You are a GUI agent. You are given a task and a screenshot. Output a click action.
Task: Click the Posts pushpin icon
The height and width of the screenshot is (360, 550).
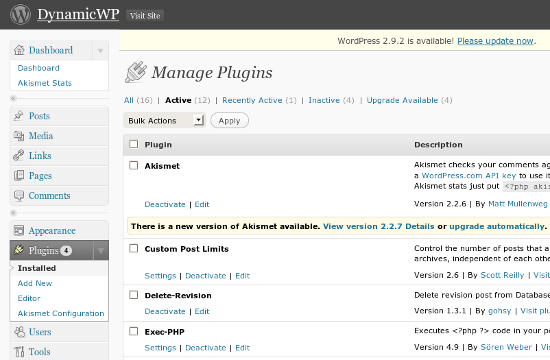click(x=19, y=116)
